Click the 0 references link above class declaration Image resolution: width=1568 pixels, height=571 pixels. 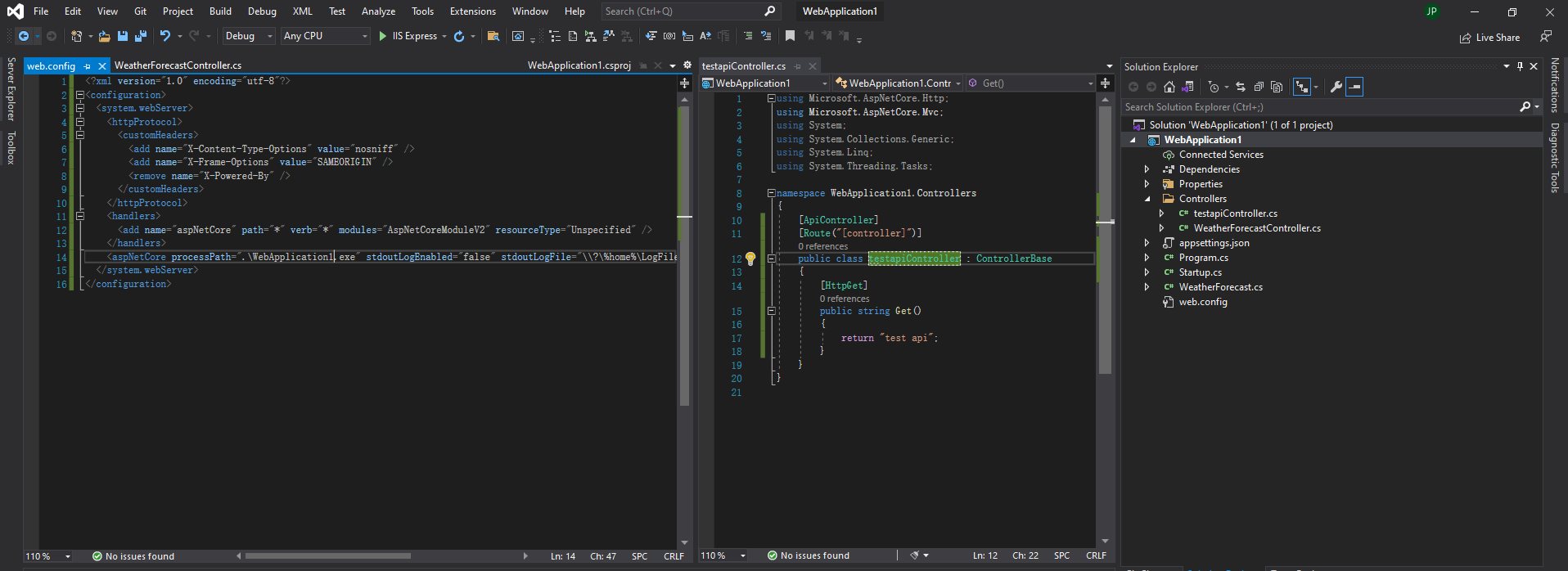pos(822,246)
